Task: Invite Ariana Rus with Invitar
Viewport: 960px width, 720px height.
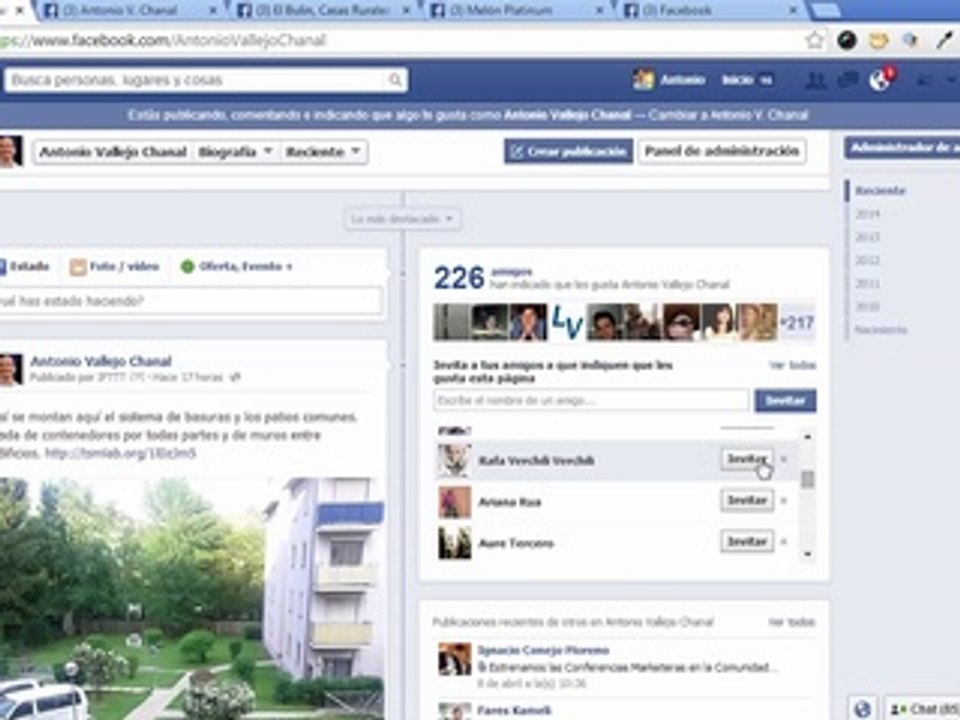Action: coord(747,501)
